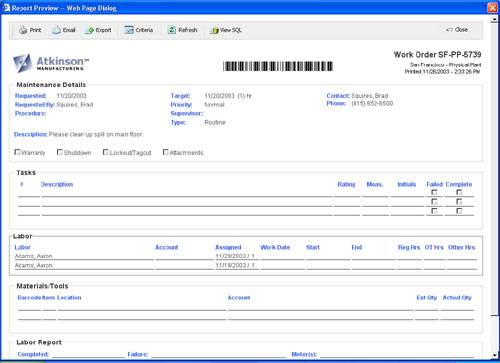Viewport: 500px width, 363px height.
Task: Check Complete box in second task row
Action: 459,202
